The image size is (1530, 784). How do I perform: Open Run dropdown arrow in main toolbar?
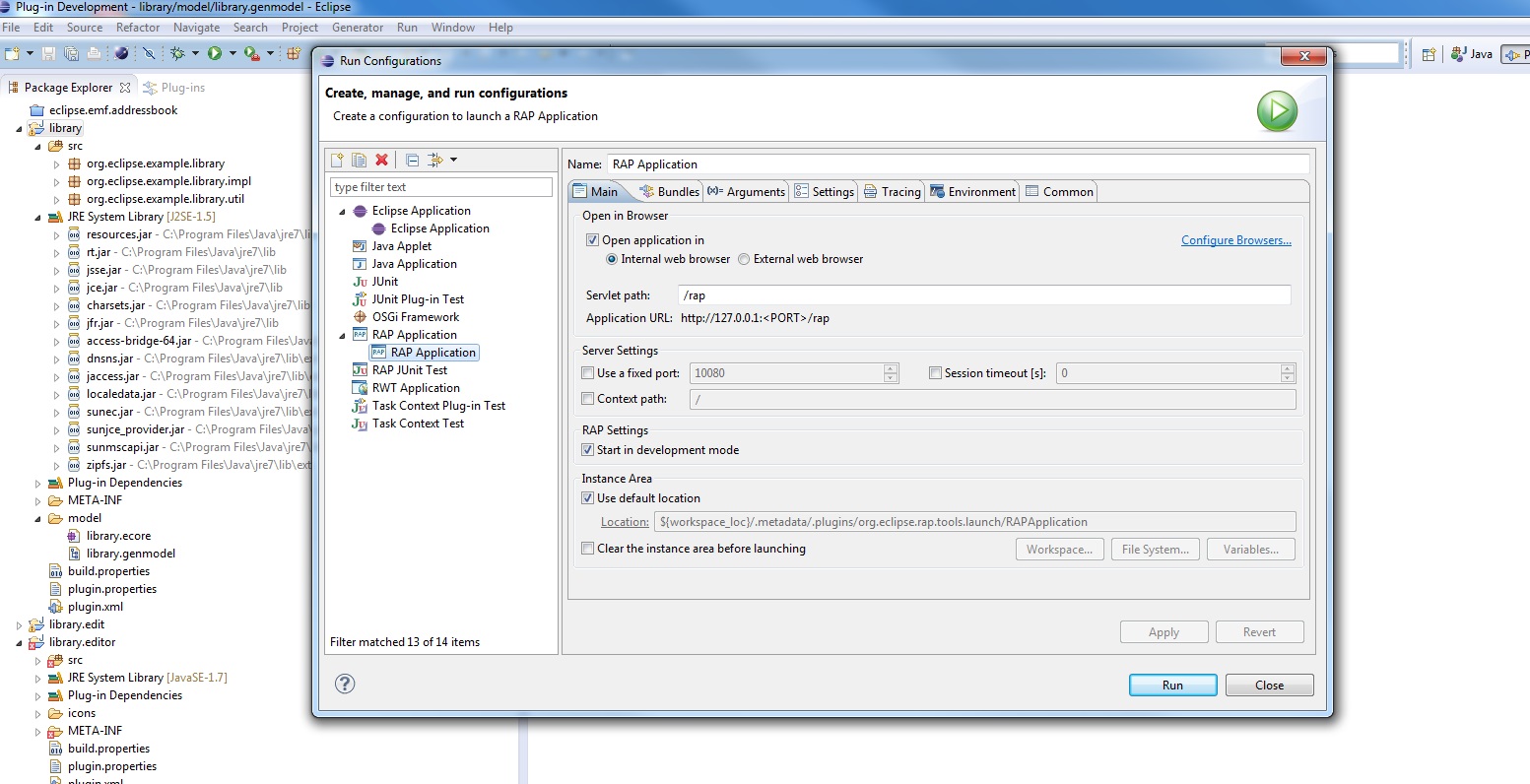click(233, 53)
